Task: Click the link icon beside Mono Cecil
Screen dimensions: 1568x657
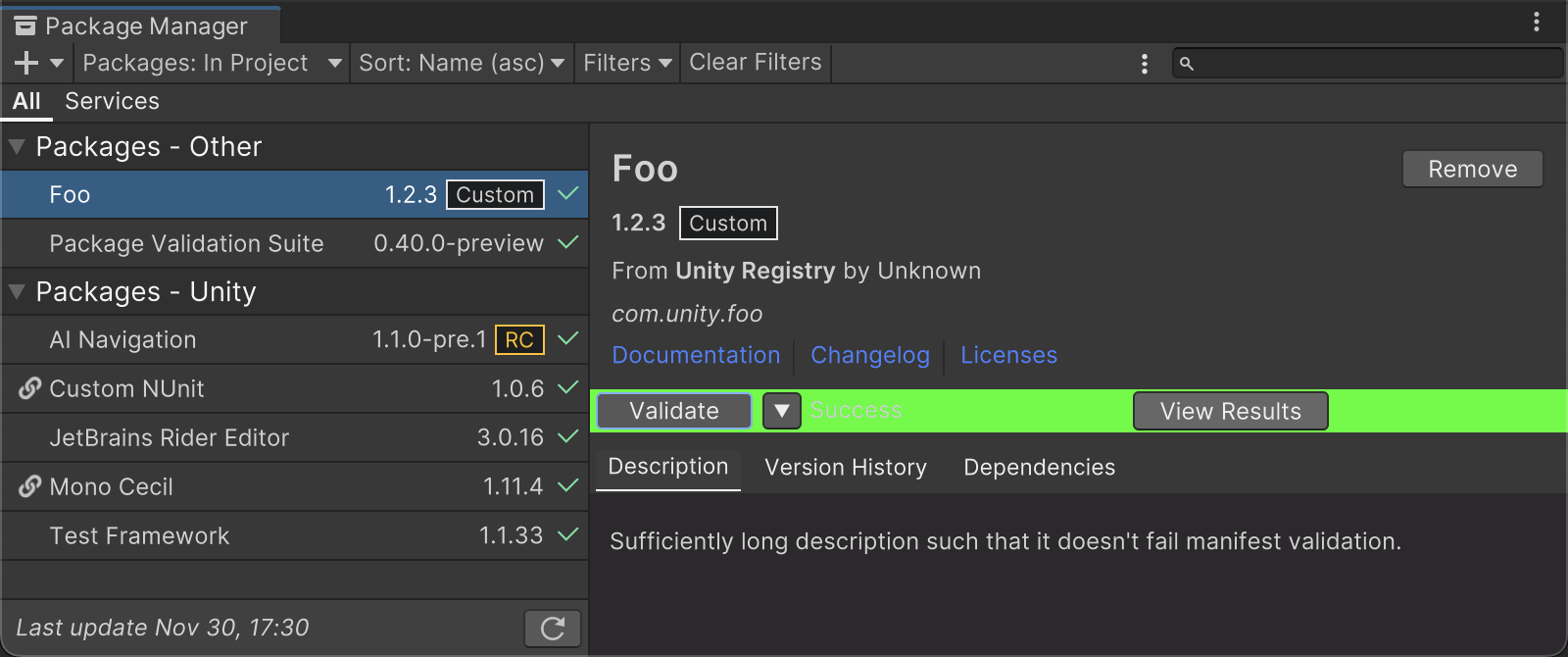Action: 29,486
